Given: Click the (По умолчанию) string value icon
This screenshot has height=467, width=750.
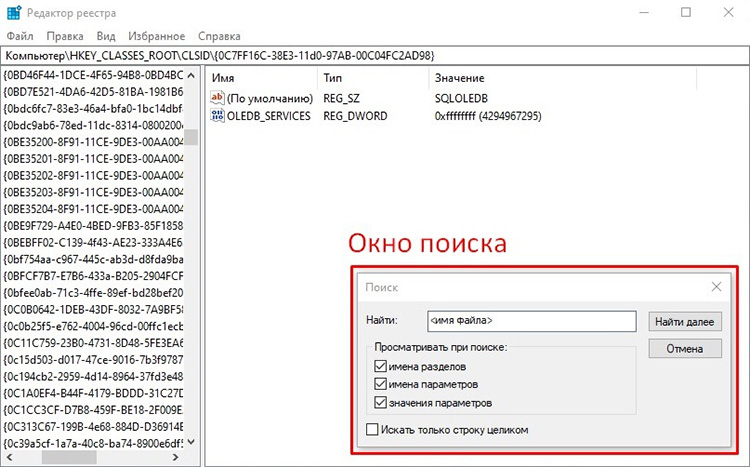Looking at the screenshot, I should coord(219,98).
